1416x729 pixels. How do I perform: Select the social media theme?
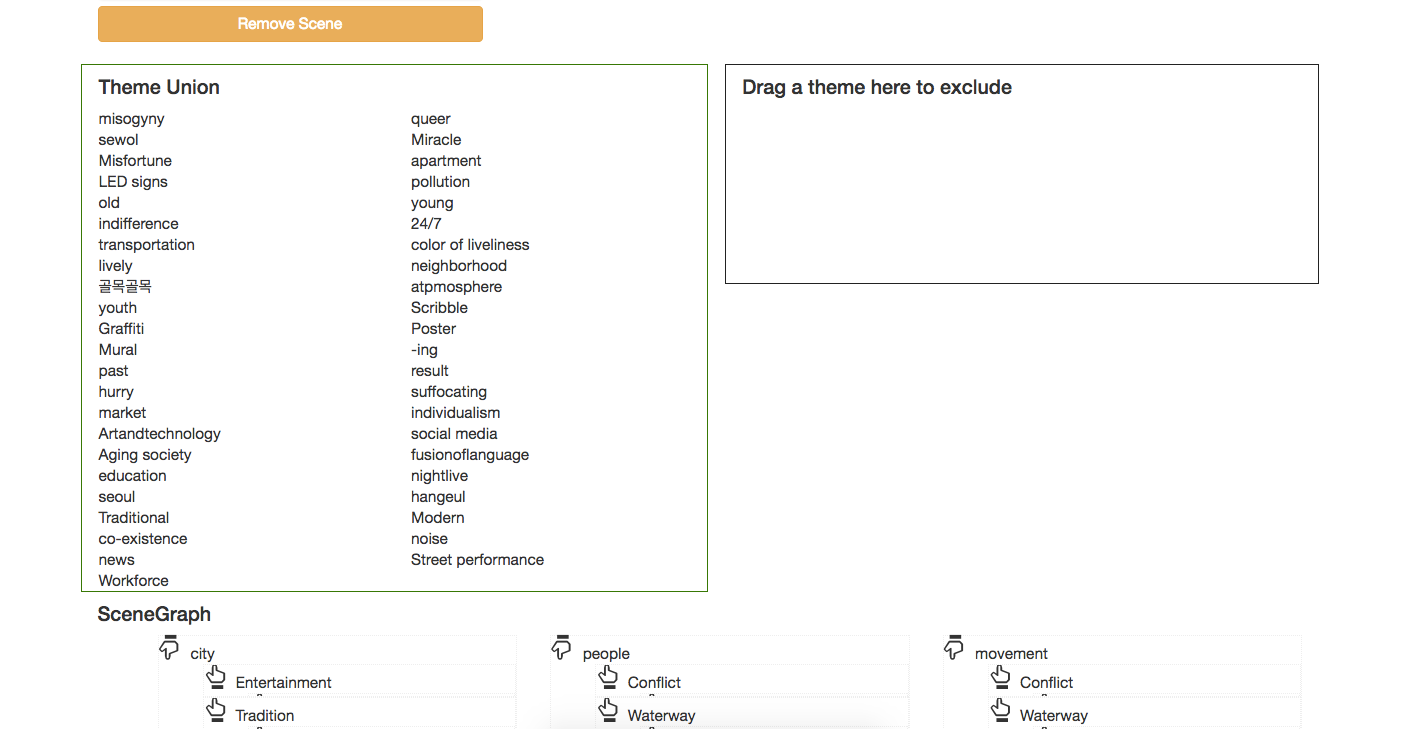coord(454,434)
